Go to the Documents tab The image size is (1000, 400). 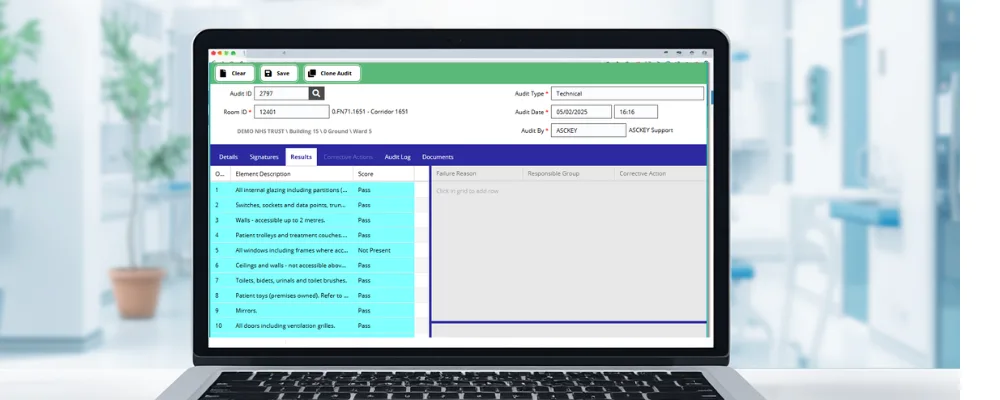coord(438,157)
